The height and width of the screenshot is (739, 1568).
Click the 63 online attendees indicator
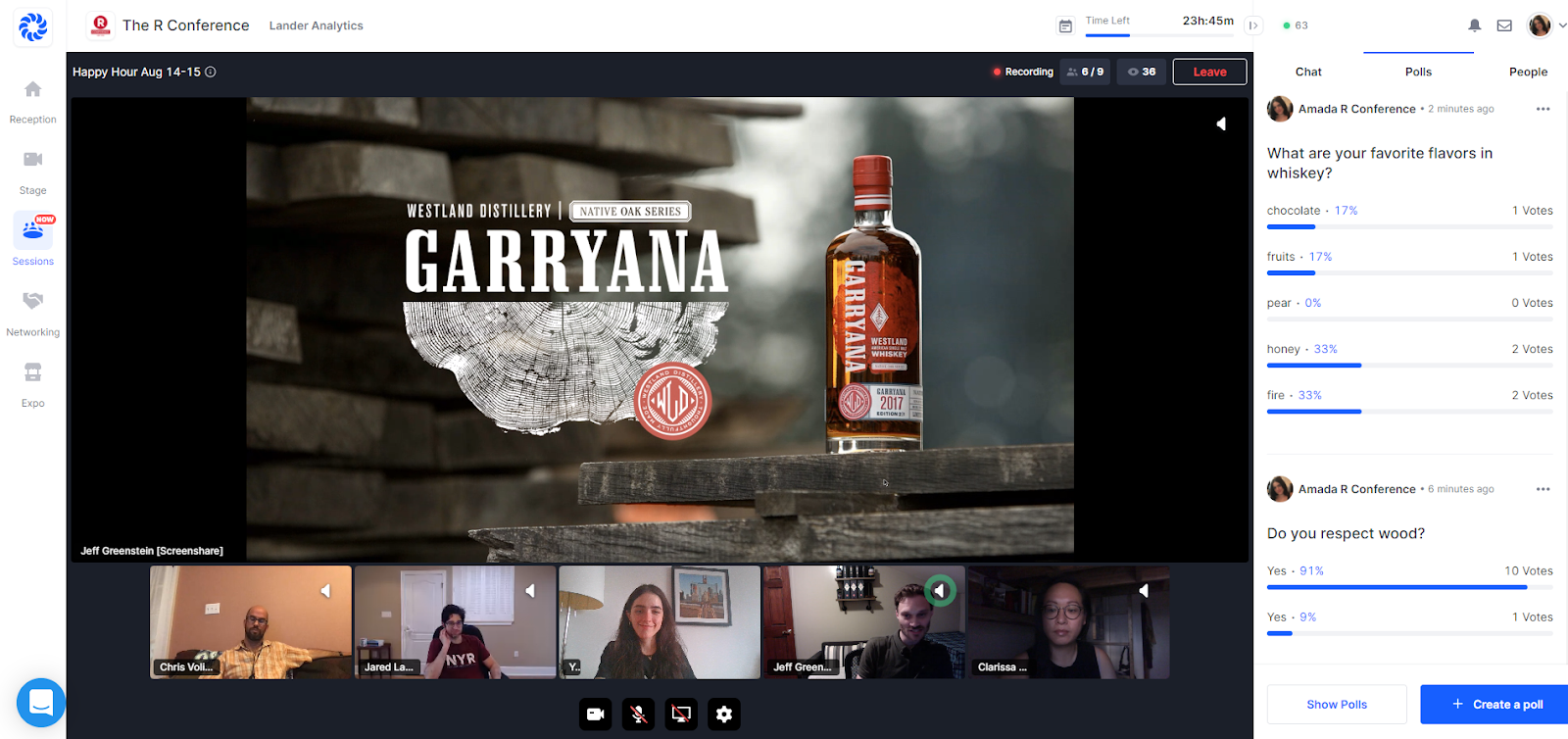point(1296,25)
